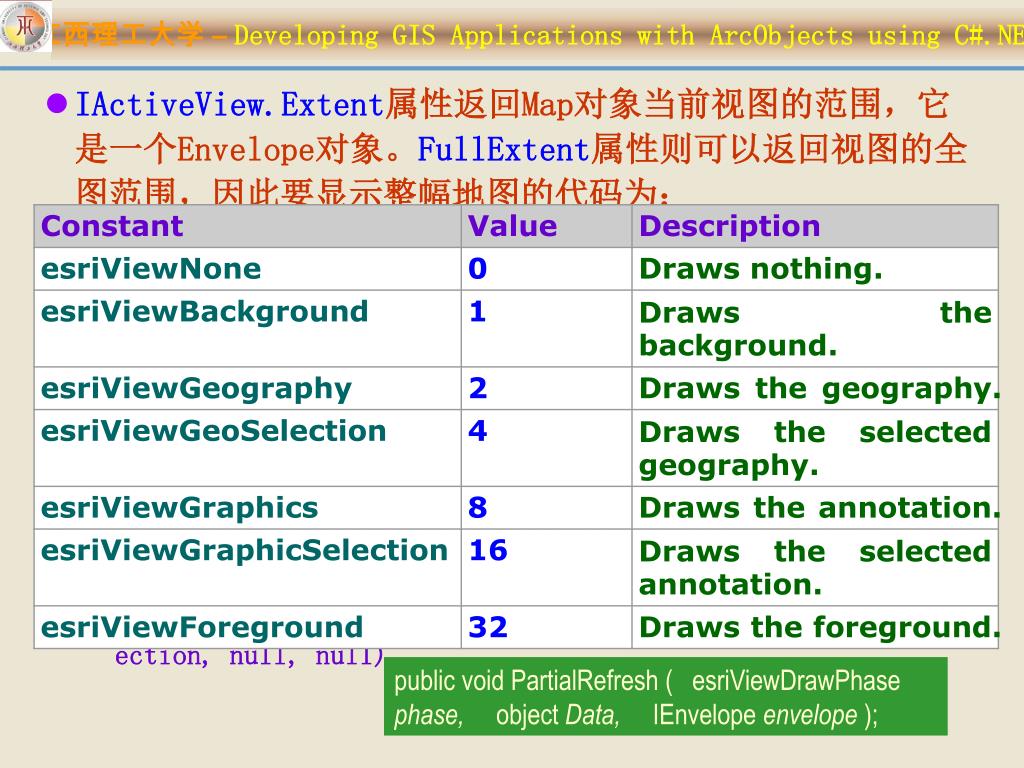Click the 'Draws the selected annotation.' description

814,568
